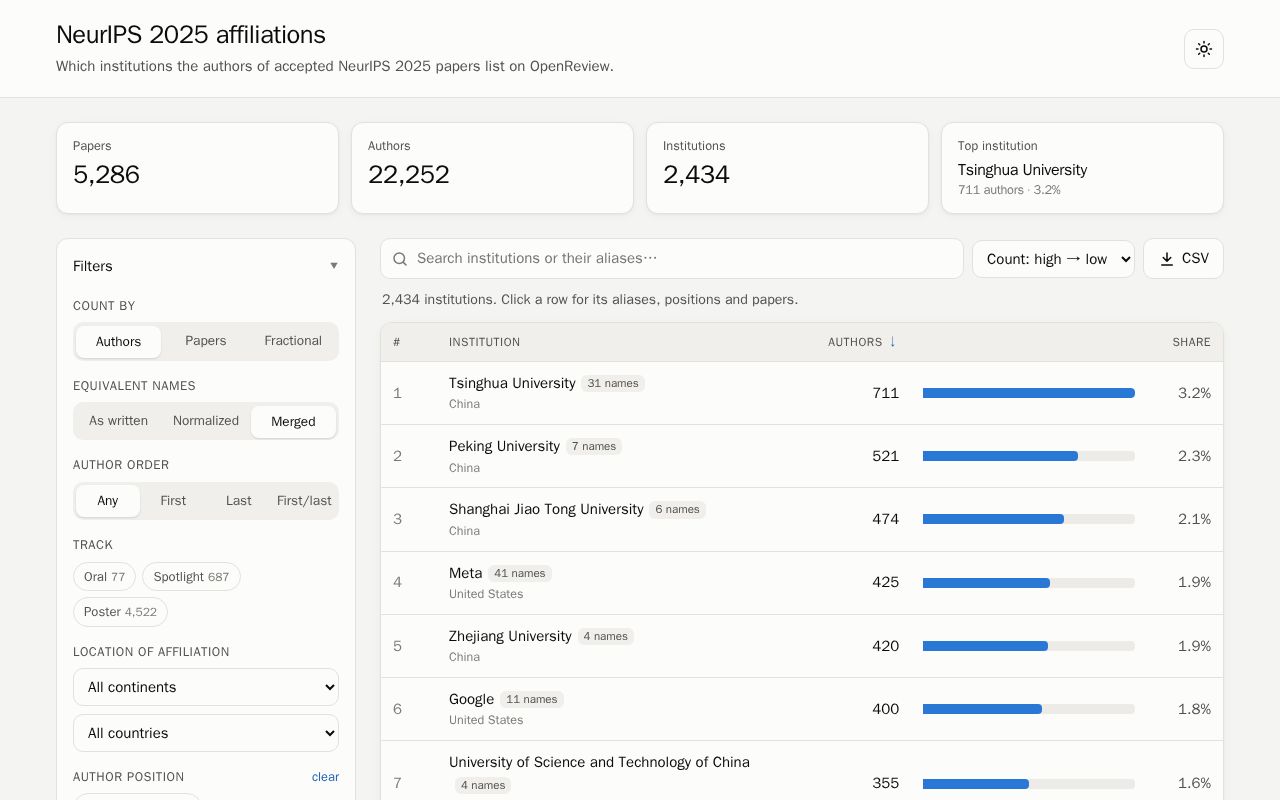Click the CSV download arrow icon
This screenshot has height=800, width=1280.
pos(1167,259)
